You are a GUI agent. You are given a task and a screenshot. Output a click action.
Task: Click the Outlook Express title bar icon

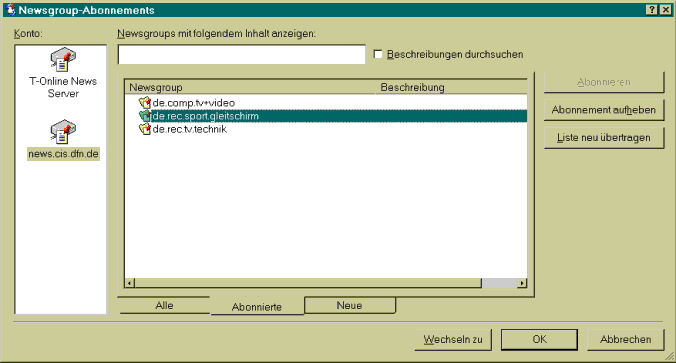coord(11,10)
